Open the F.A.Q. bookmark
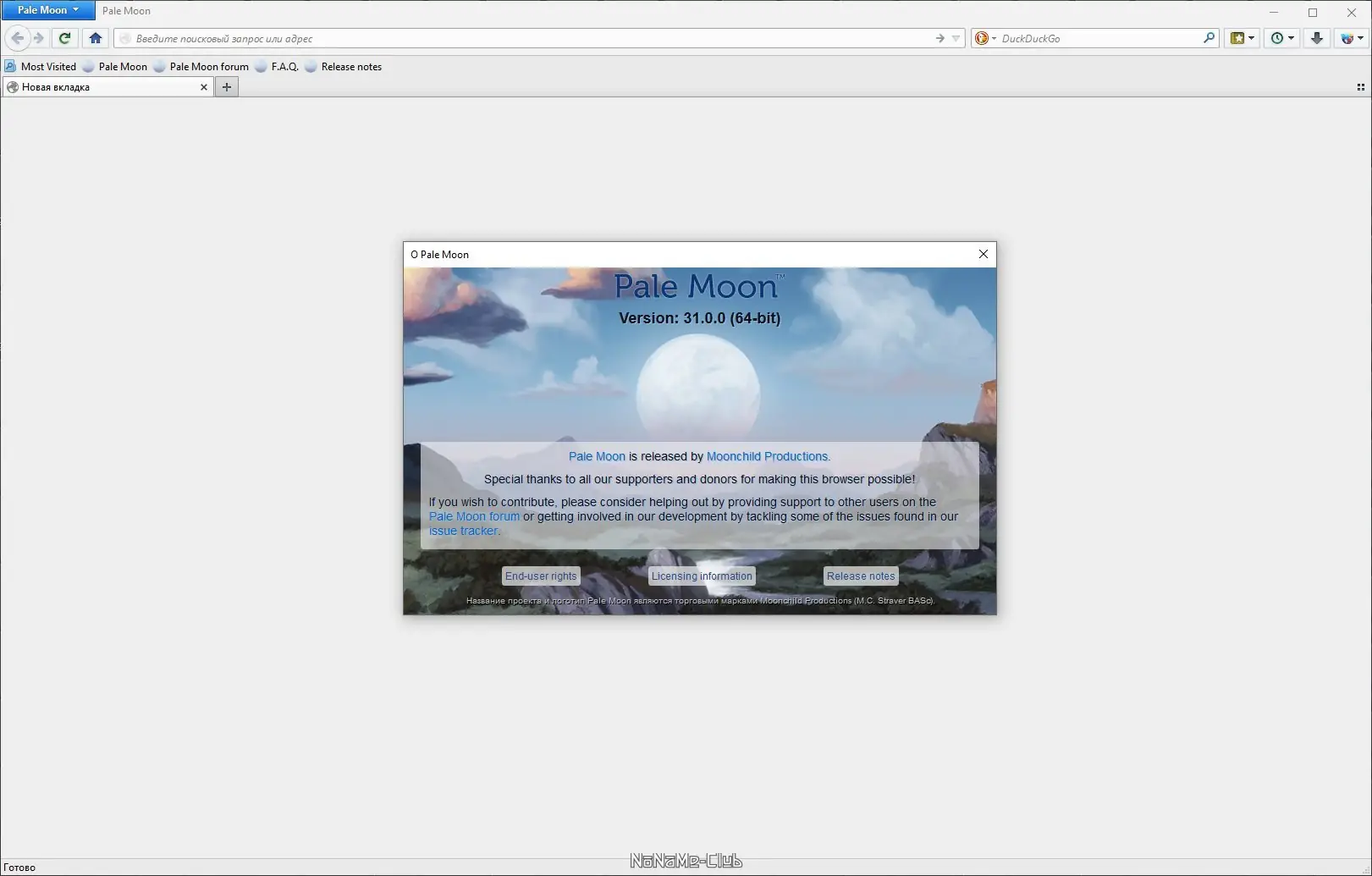 click(x=277, y=67)
